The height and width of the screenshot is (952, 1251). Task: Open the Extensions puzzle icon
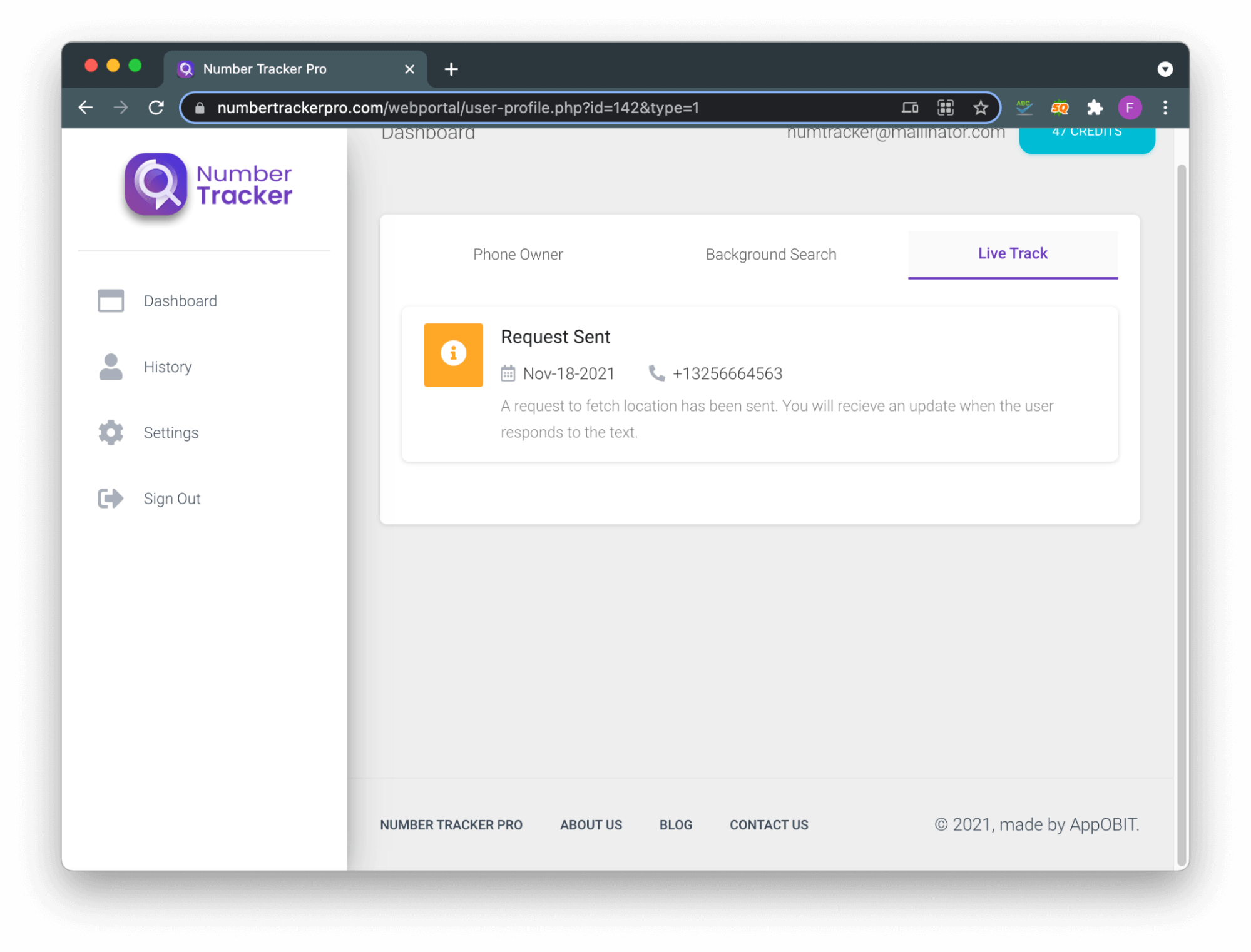coord(1095,108)
